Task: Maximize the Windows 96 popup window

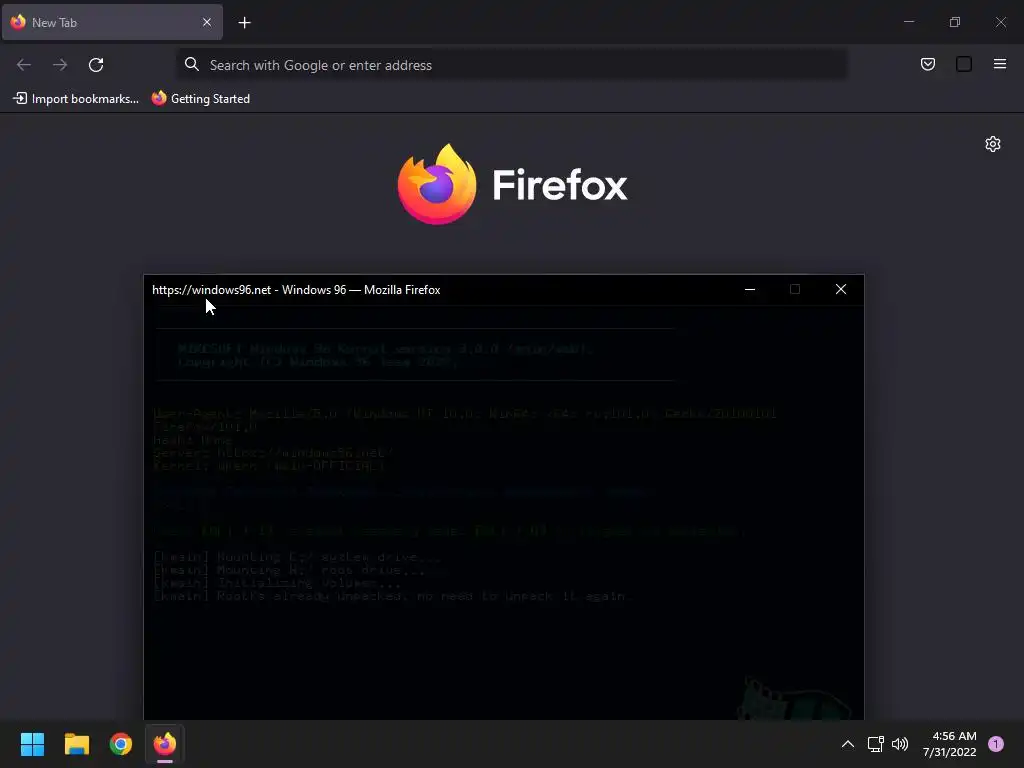Action: [795, 289]
